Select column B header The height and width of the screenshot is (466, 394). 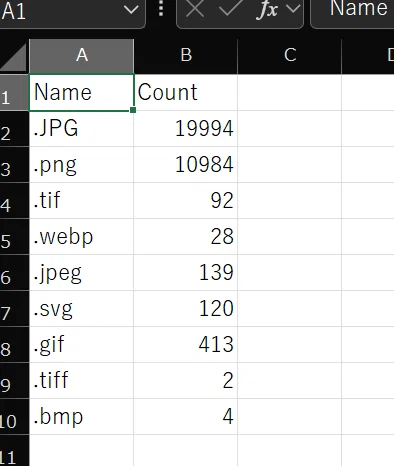pyautogui.click(x=186, y=56)
